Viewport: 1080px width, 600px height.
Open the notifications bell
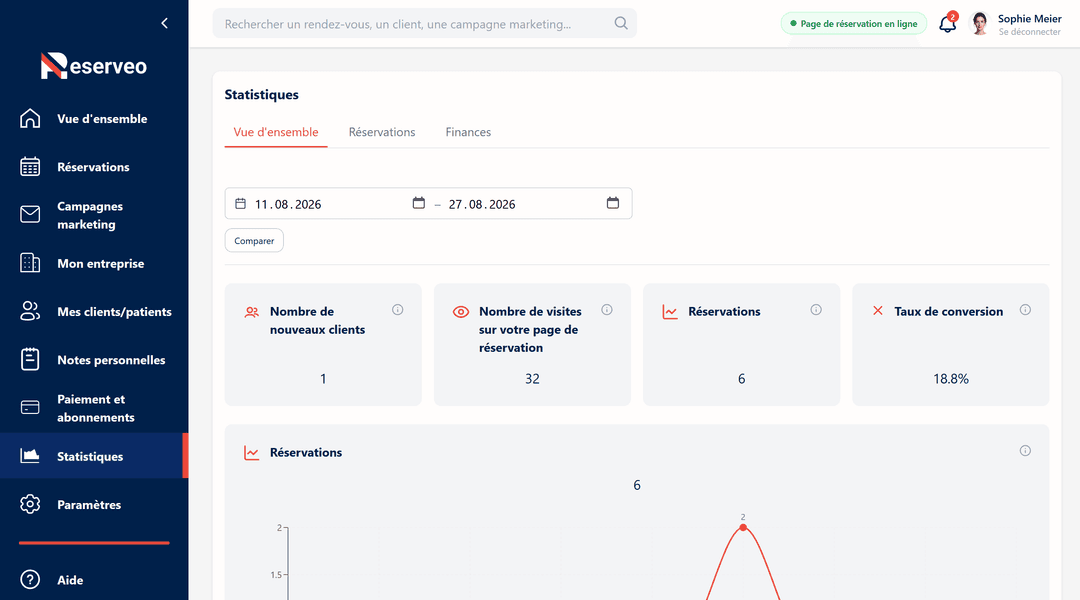tap(948, 24)
